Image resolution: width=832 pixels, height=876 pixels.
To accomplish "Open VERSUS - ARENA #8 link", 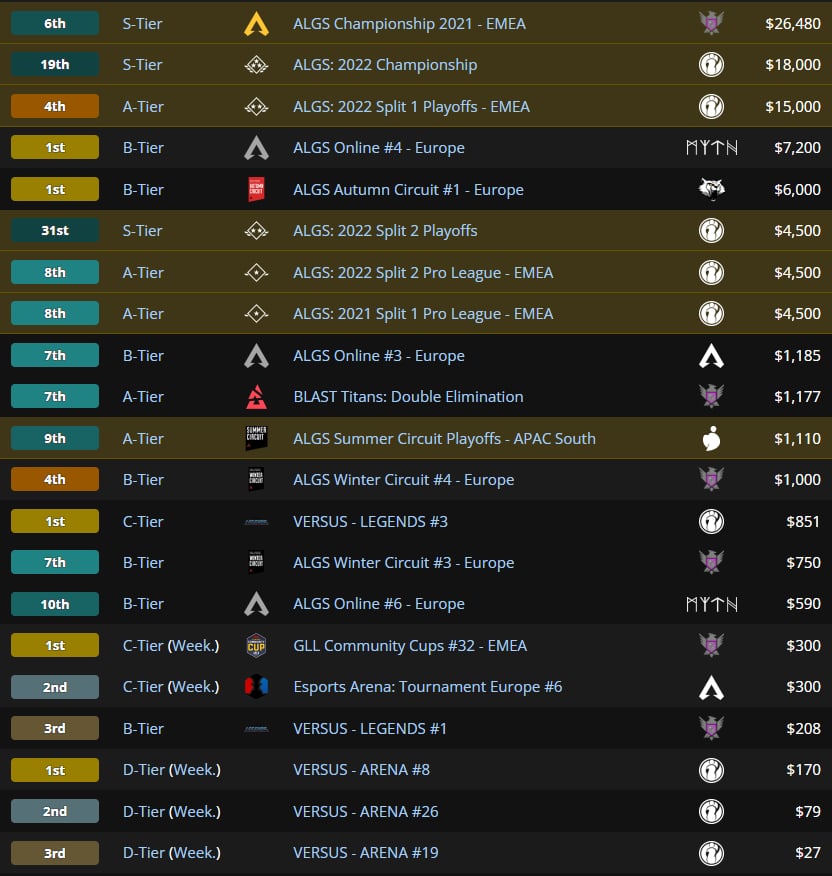I will click(362, 770).
